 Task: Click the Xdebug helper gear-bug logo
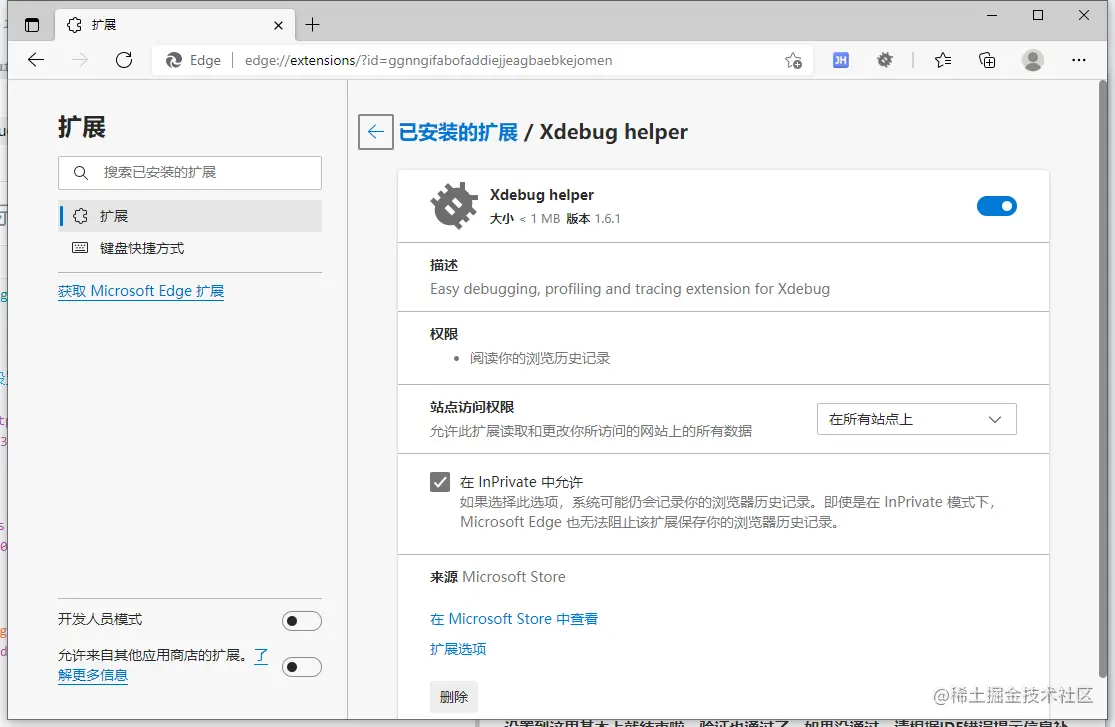(x=454, y=206)
